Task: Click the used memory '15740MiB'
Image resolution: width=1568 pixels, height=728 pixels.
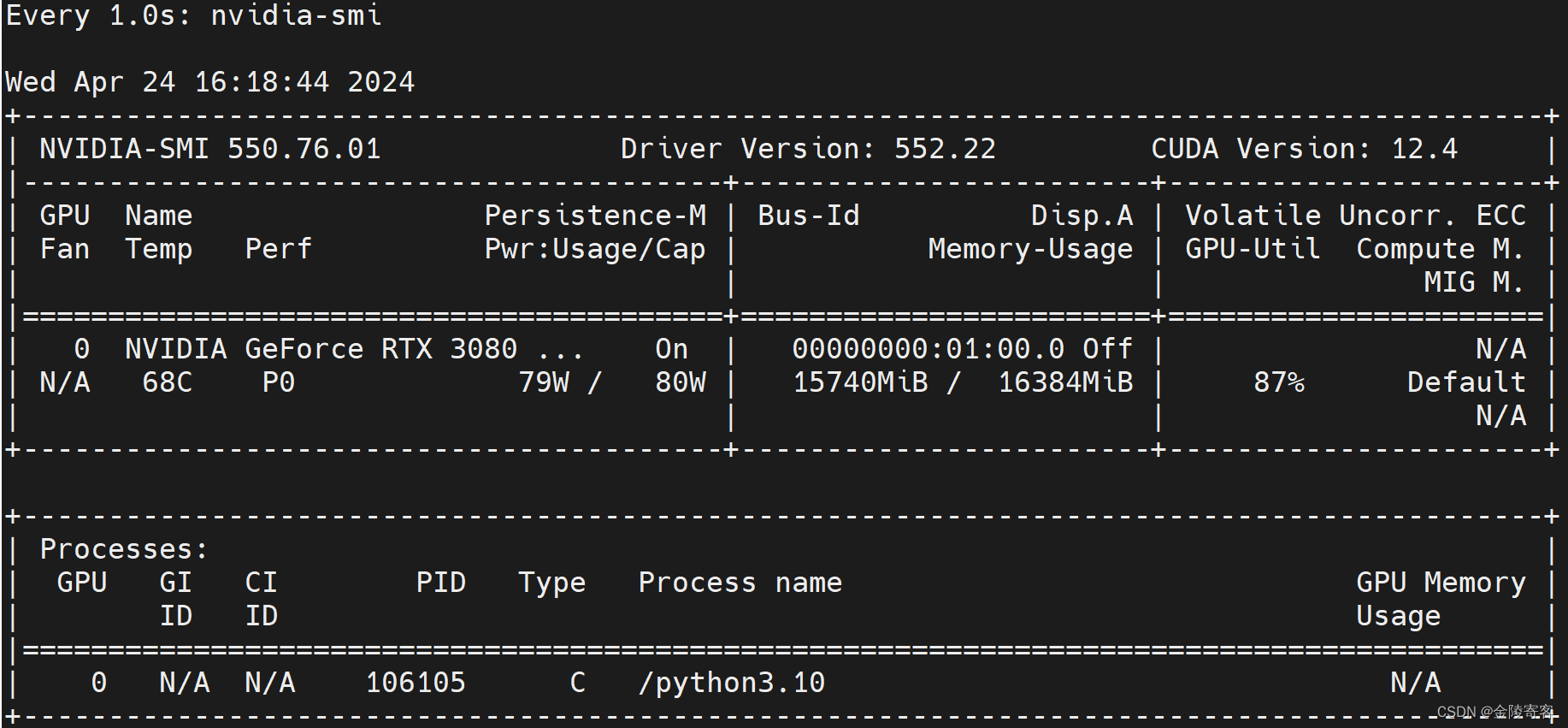Action: pos(860,382)
